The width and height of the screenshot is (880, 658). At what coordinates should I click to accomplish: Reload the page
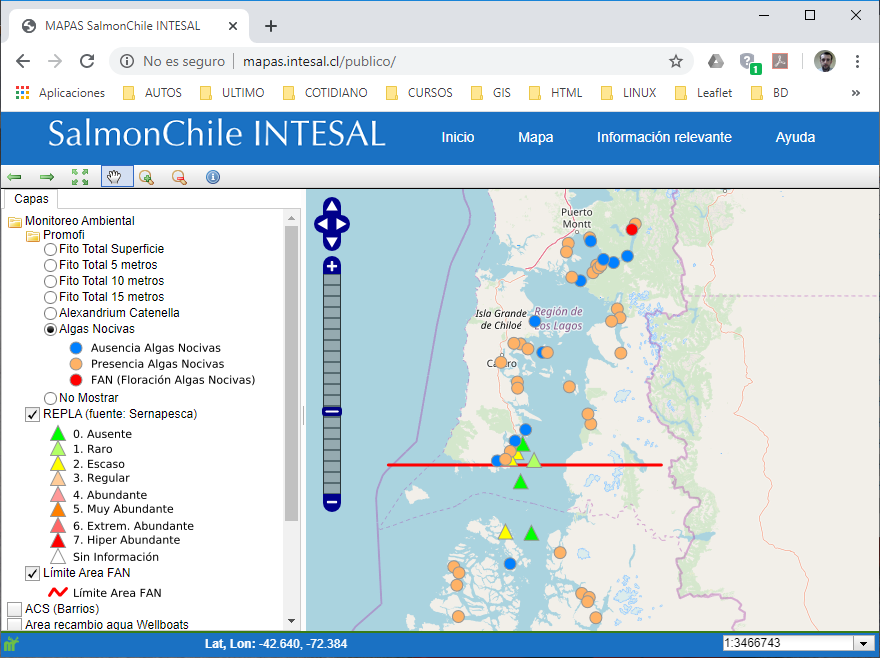87,61
